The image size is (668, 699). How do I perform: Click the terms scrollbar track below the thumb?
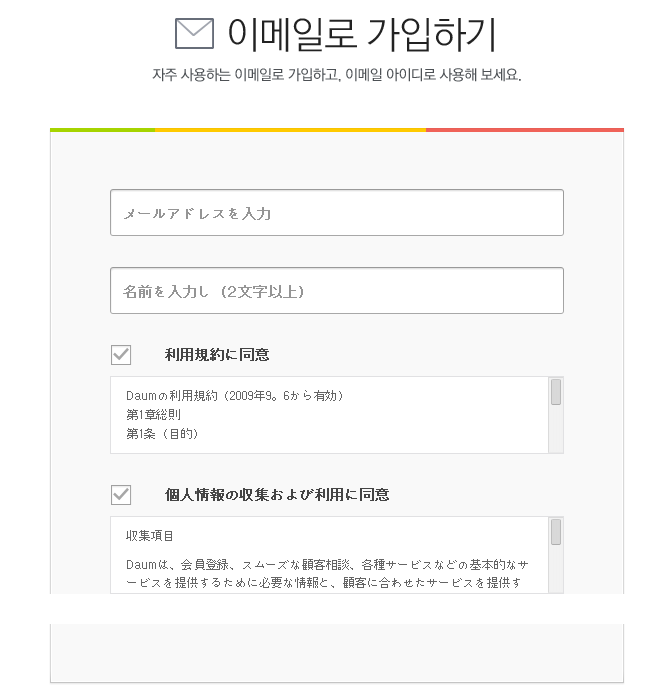click(556, 432)
